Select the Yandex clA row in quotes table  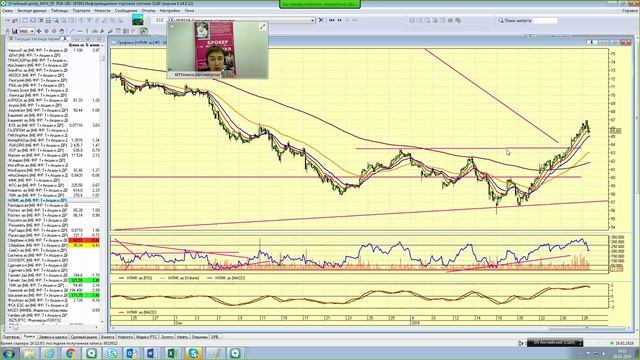54,315
